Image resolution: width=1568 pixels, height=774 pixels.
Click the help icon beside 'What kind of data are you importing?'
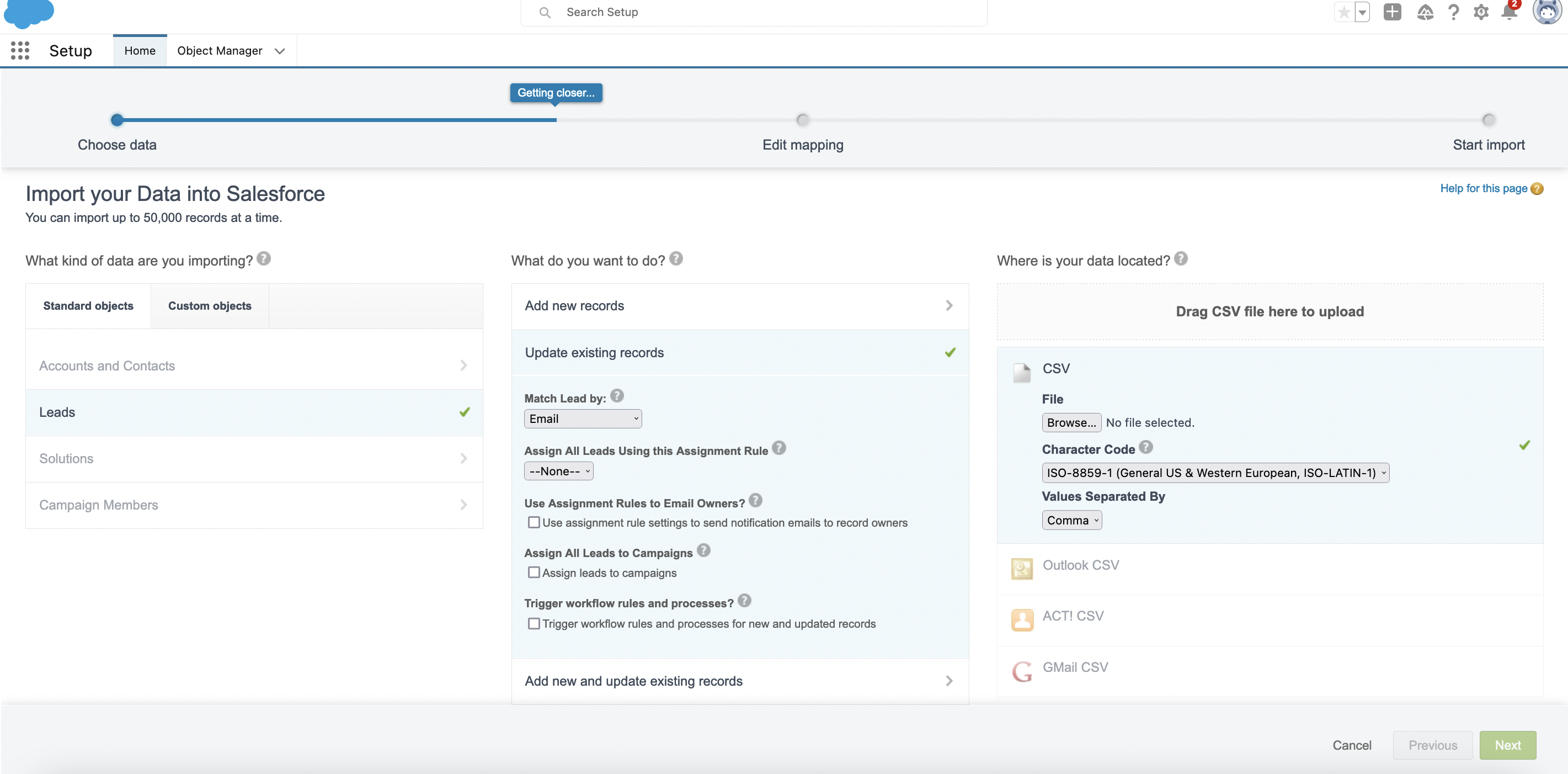pyautogui.click(x=264, y=259)
